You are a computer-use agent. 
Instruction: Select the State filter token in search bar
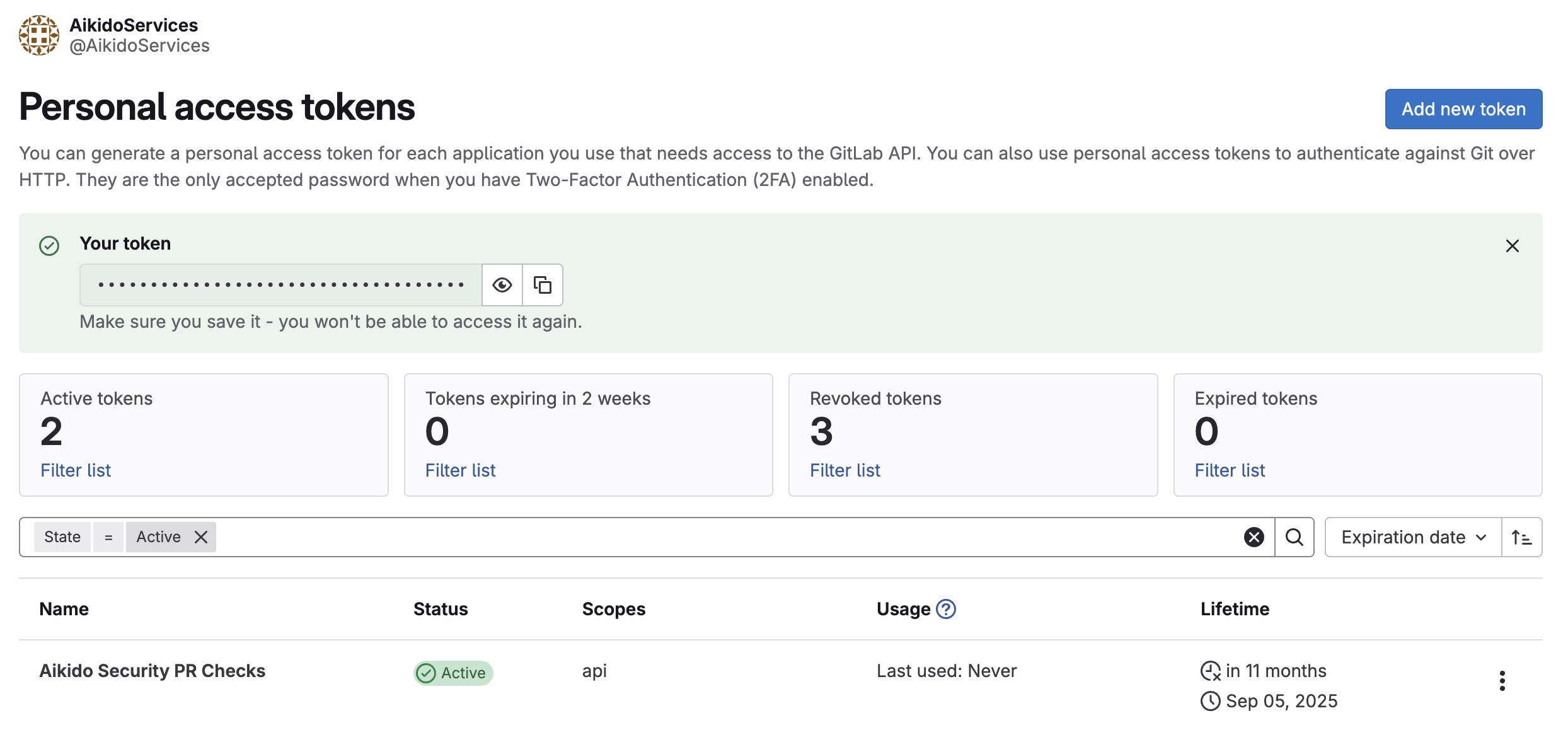62,536
